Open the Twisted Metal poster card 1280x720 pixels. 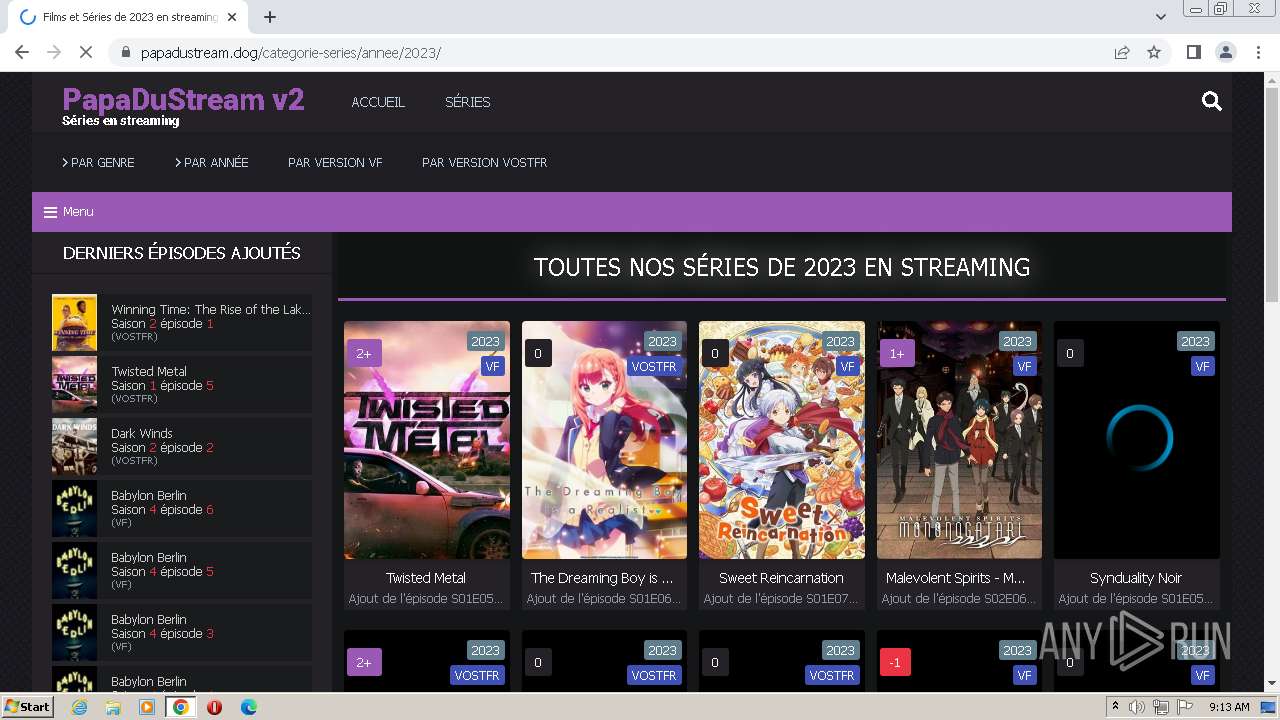427,440
